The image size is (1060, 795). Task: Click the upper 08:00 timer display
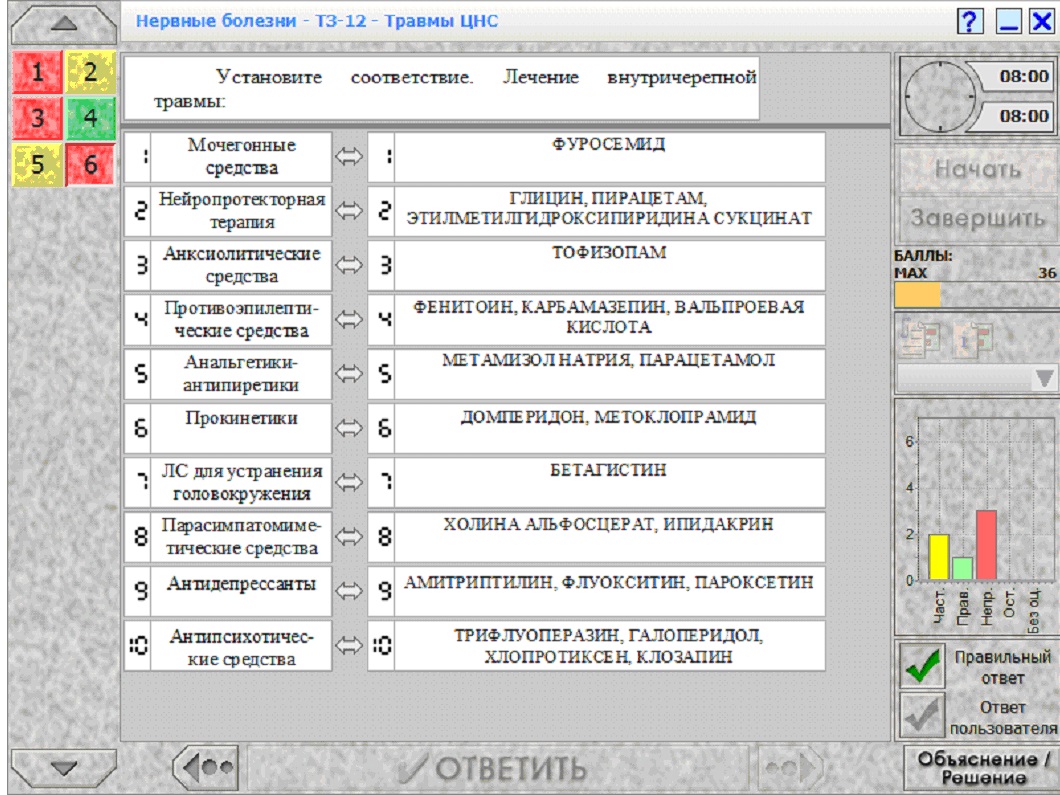(x=1017, y=76)
